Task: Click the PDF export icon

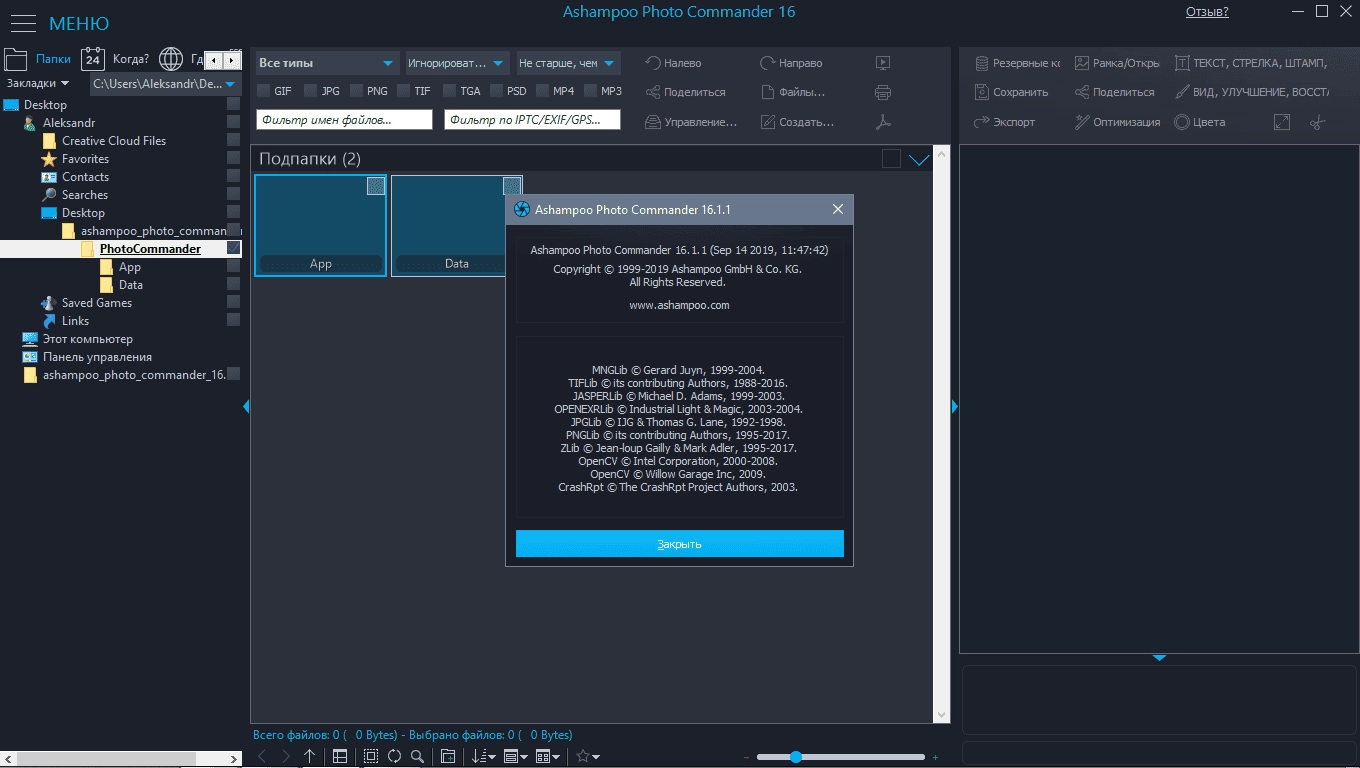Action: [883, 122]
